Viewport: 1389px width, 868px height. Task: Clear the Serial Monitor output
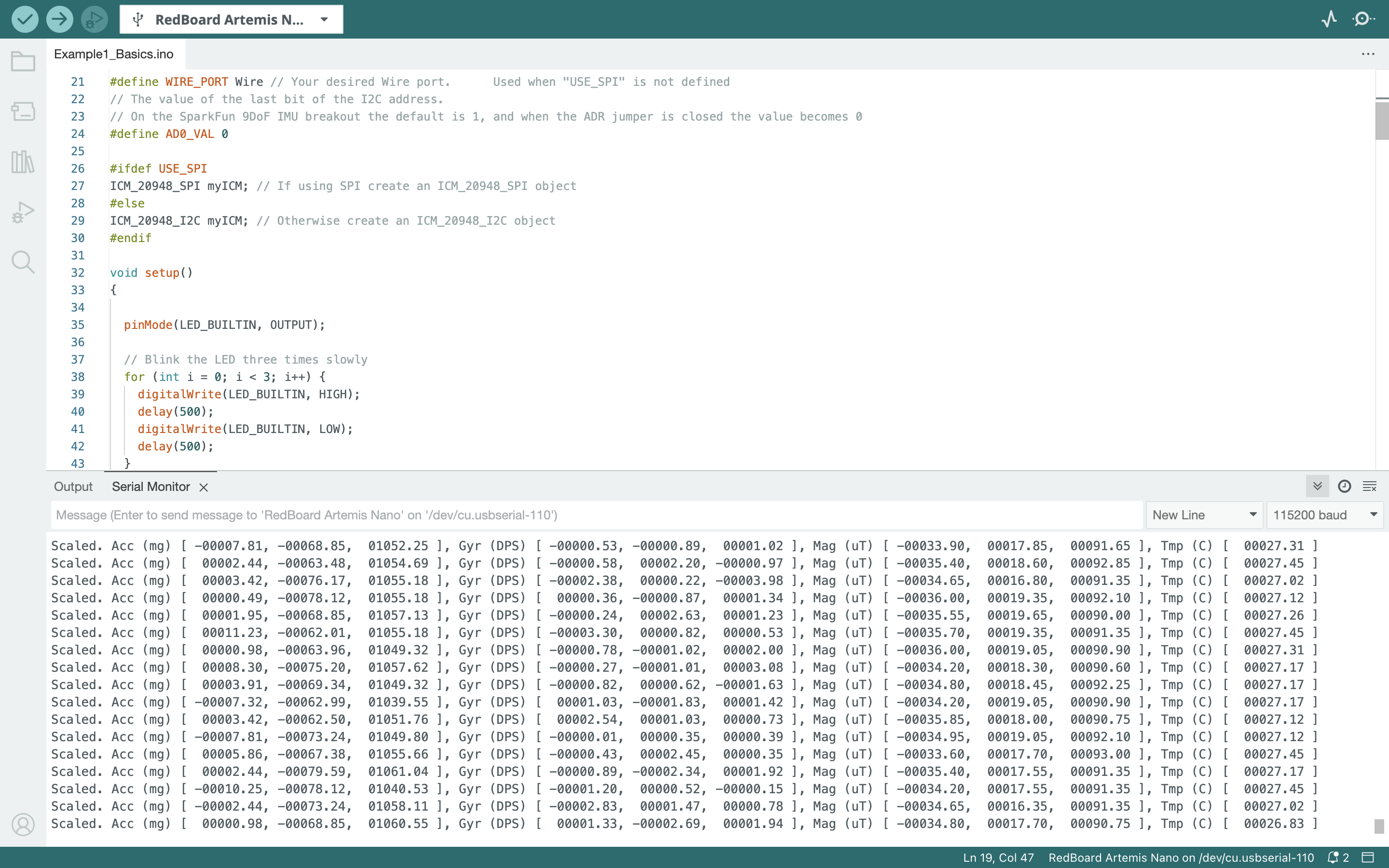coord(1370,486)
